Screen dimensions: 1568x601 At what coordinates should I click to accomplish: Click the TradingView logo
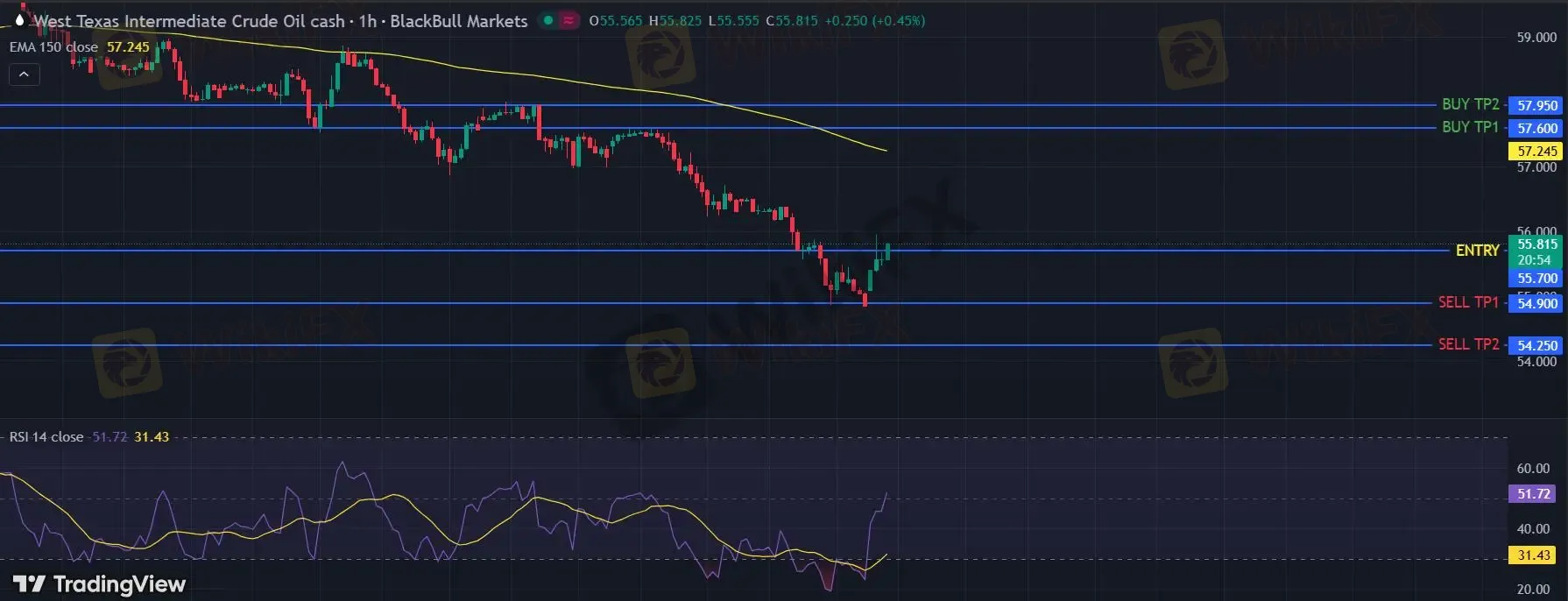point(99,584)
